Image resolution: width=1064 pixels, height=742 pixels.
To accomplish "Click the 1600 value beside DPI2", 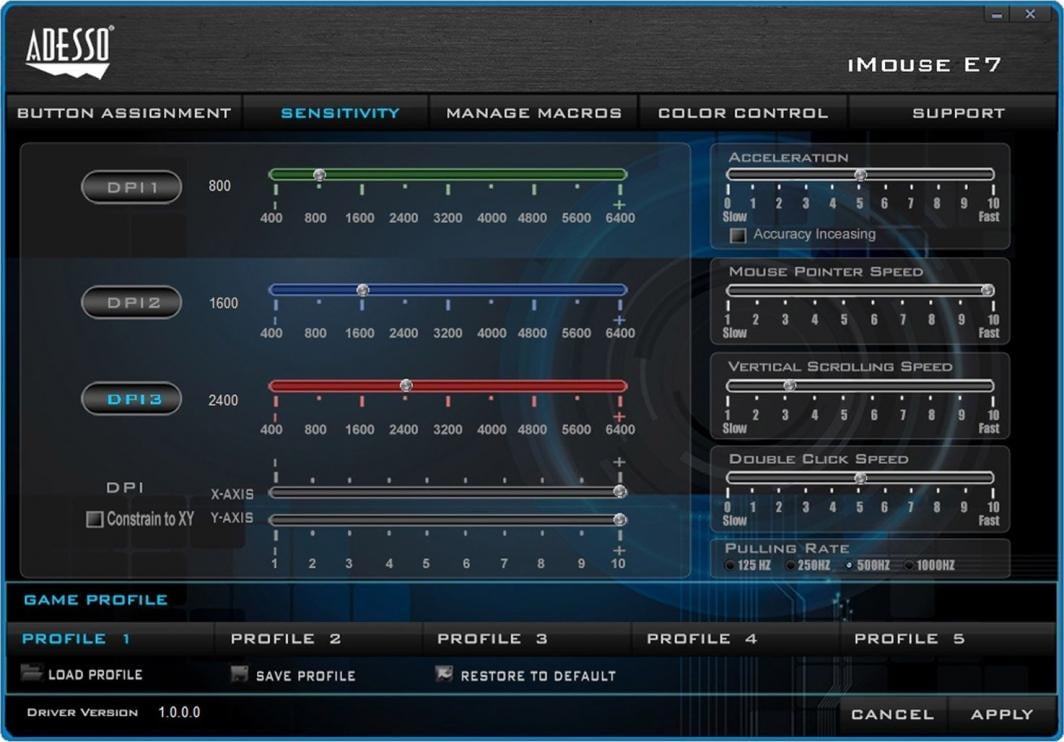I will [223, 303].
